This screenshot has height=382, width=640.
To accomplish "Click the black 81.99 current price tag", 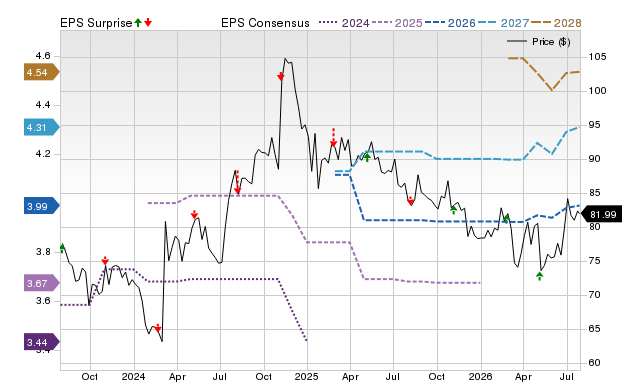I will pos(601,214).
